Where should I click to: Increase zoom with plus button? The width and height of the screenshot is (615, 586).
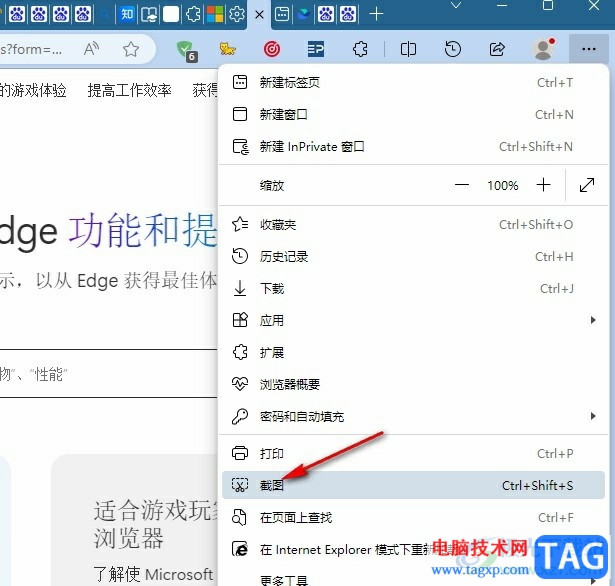point(543,185)
